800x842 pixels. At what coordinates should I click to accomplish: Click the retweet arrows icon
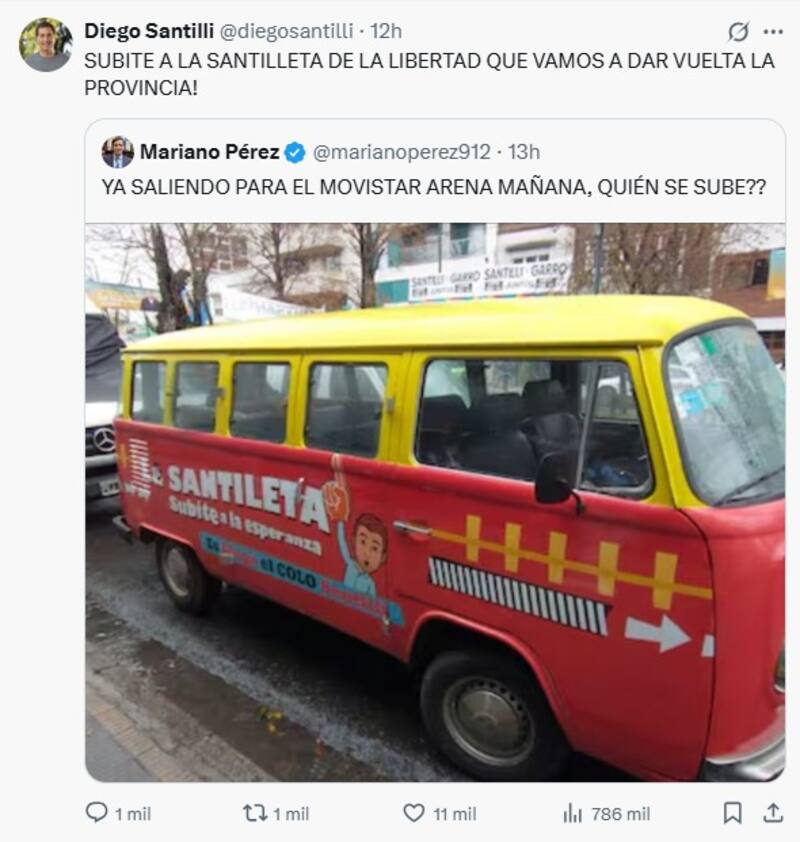point(254,813)
